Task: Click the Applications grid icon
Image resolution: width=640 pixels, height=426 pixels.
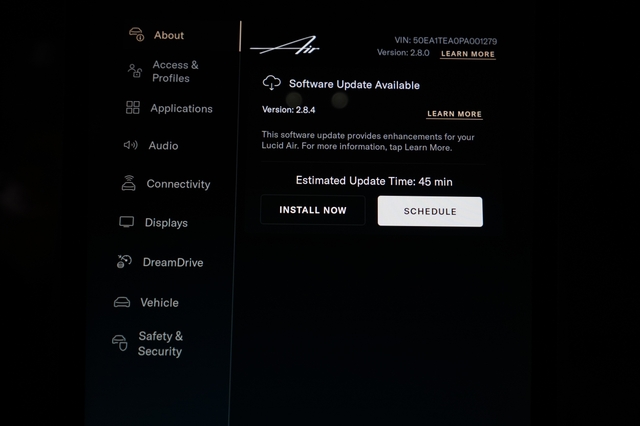Action: click(x=133, y=108)
